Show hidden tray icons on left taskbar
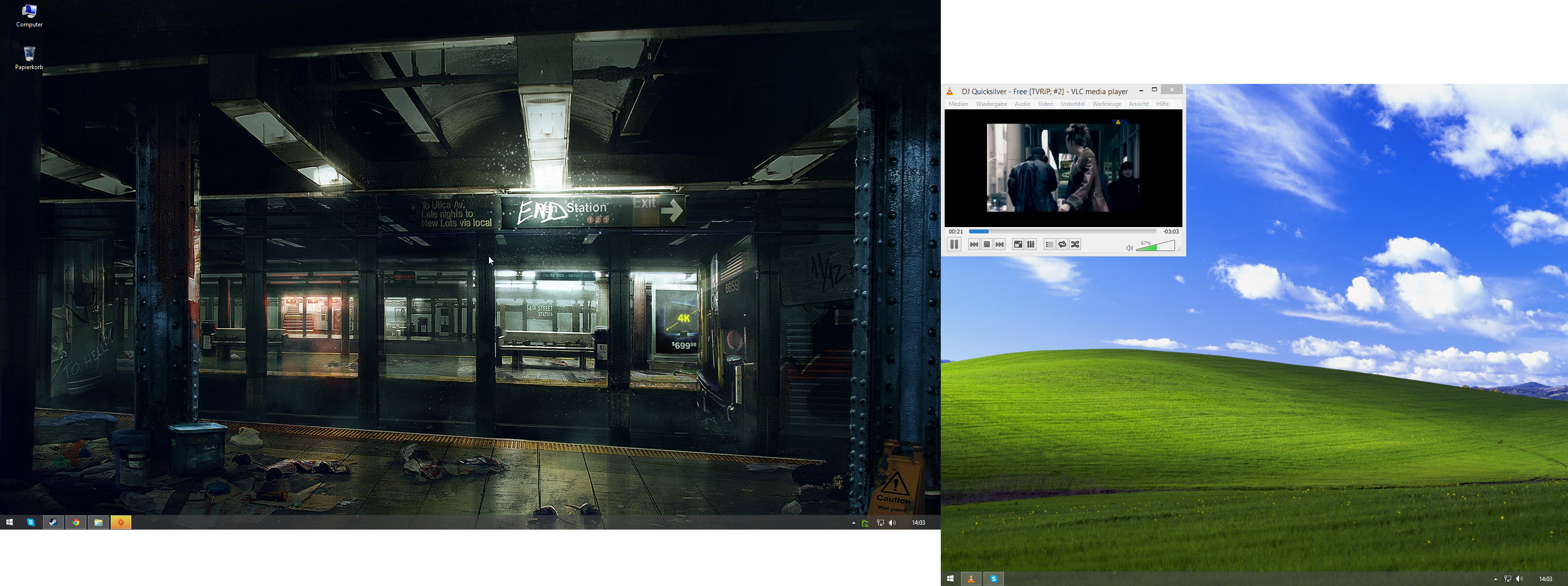This screenshot has width=1568, height=586. pyautogui.click(x=854, y=523)
